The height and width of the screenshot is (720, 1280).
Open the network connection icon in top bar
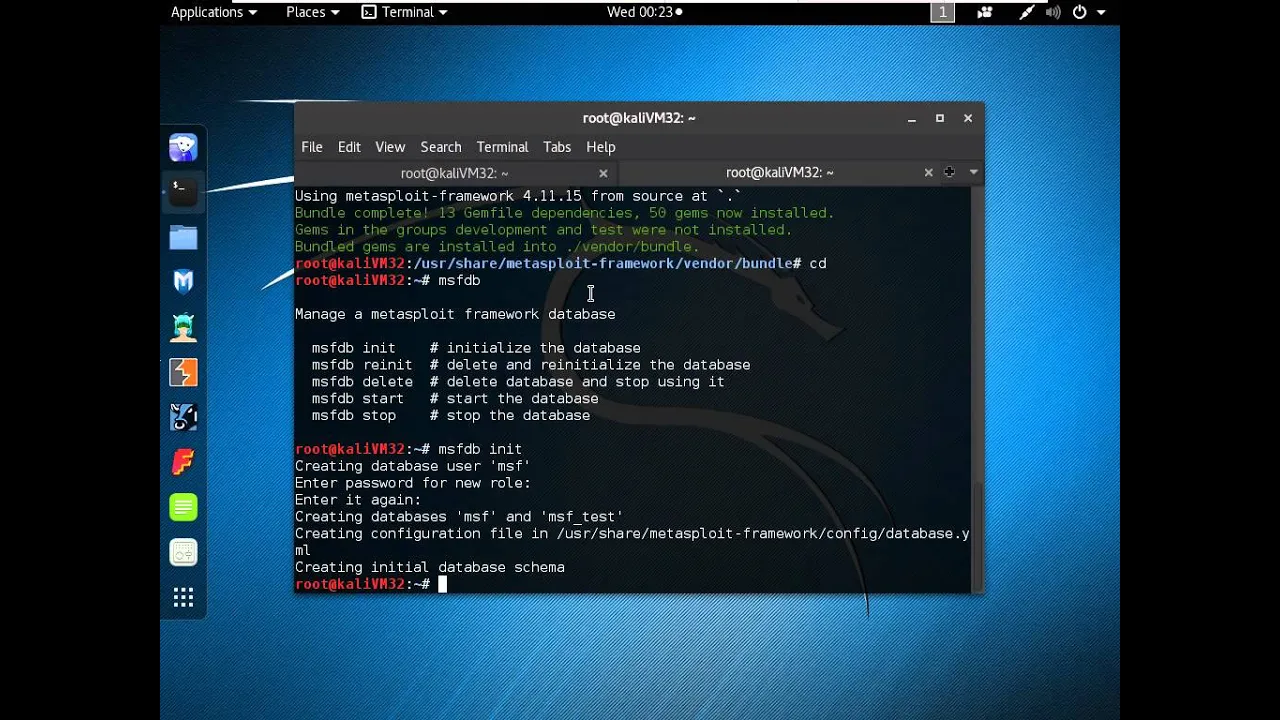[x=1027, y=12]
